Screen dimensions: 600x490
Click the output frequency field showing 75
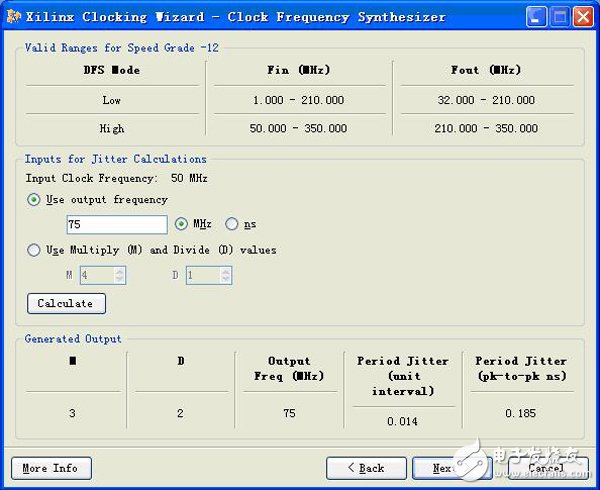[116, 225]
